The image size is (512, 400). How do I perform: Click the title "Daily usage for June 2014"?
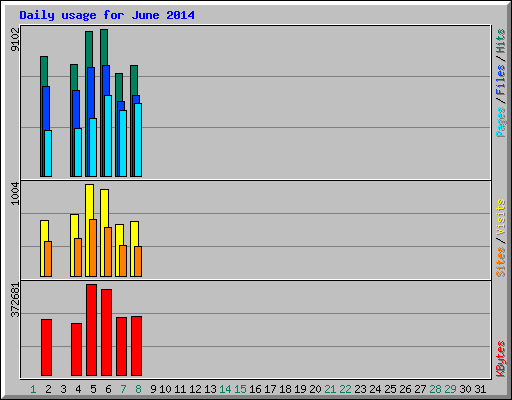click(x=107, y=15)
